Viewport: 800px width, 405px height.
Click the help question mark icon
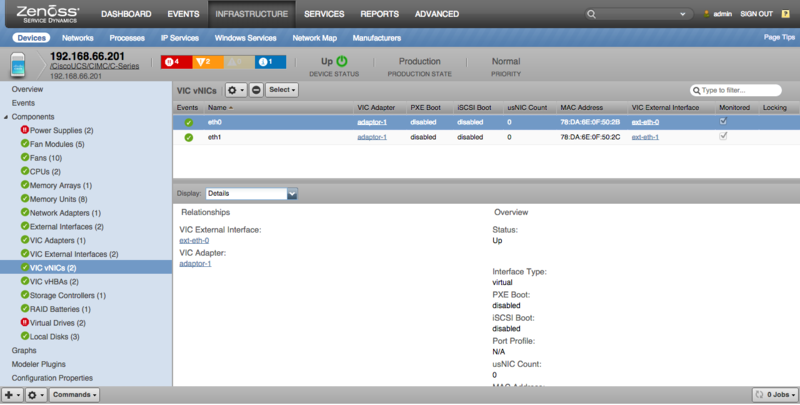coord(785,14)
